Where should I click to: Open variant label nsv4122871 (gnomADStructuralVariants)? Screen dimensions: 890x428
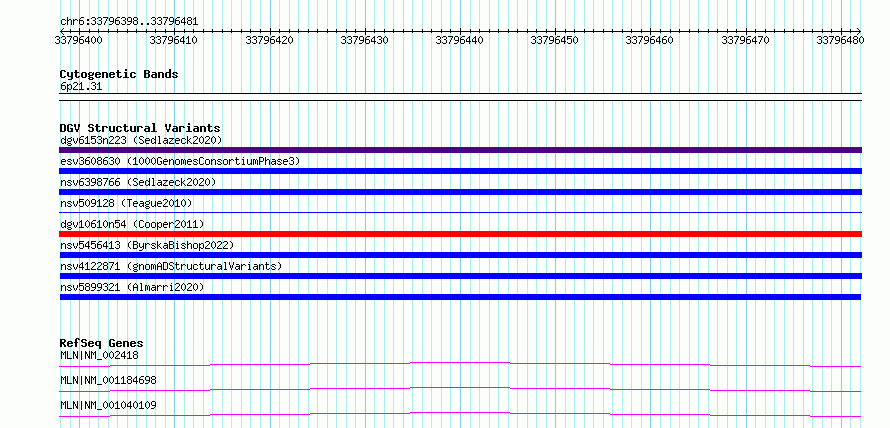click(x=170, y=266)
